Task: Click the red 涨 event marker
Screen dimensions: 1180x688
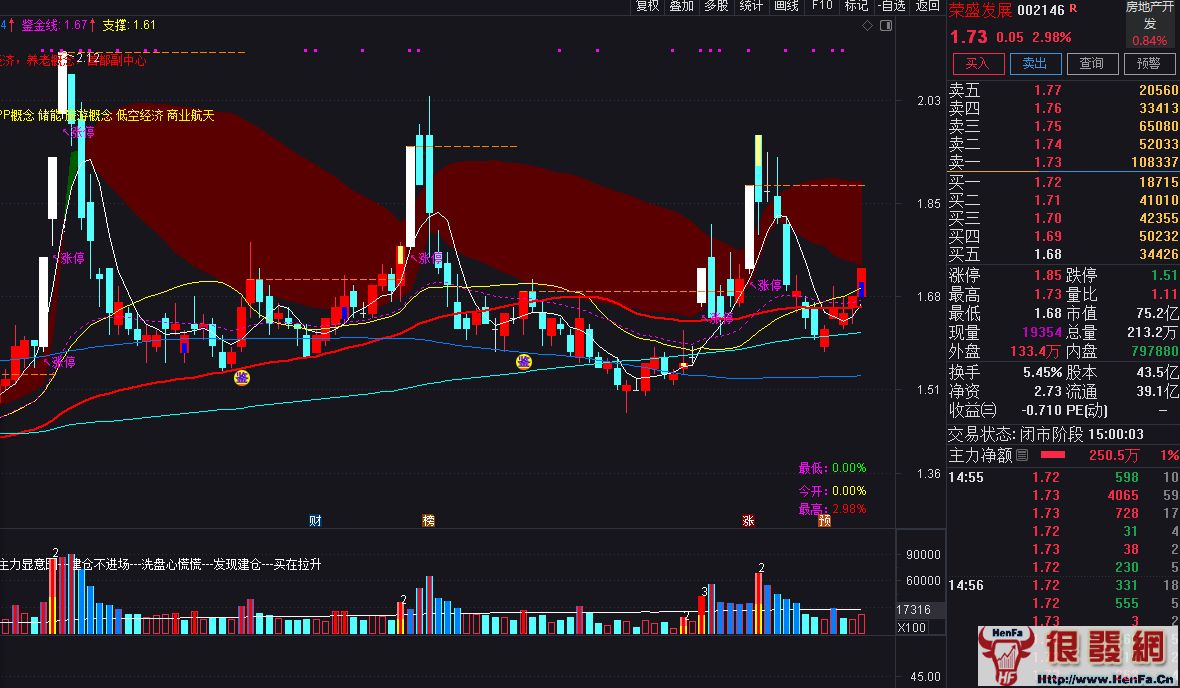Action: 748,521
